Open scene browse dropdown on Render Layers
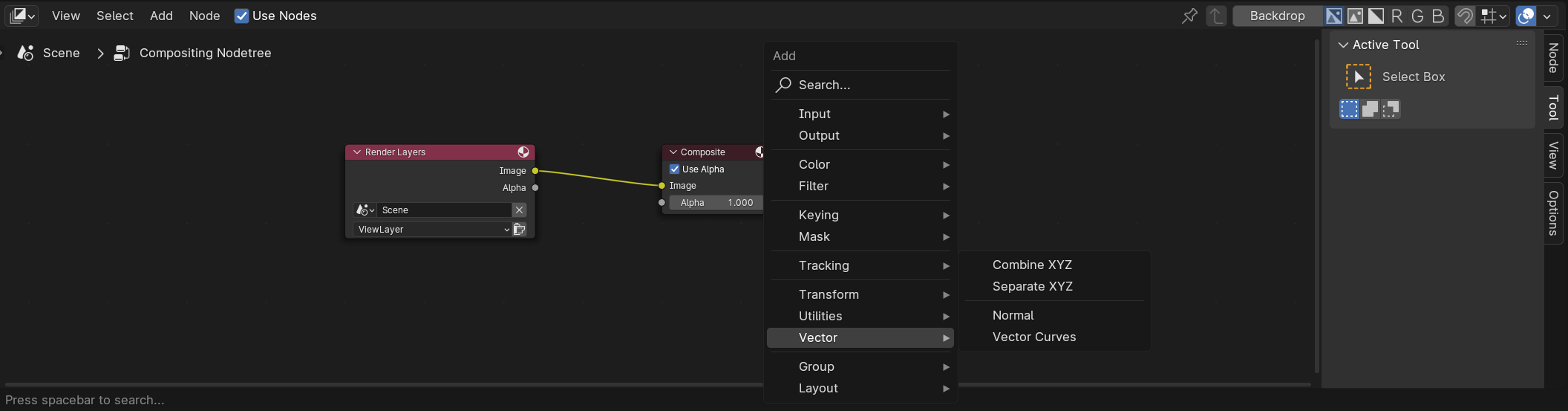Screen dimensions: 1568x411 pos(365,210)
